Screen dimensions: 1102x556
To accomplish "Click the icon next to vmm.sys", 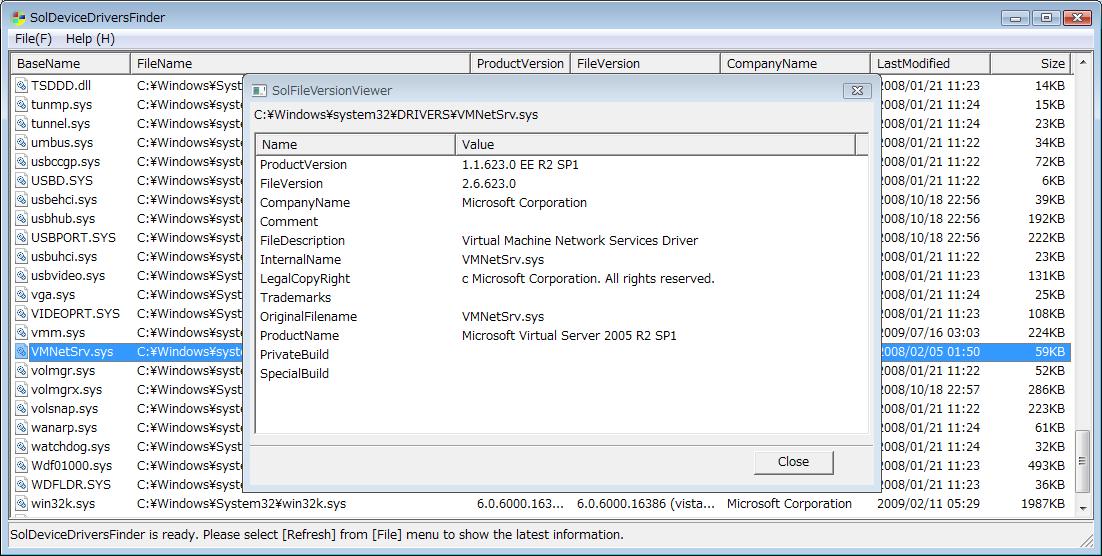I will (21, 332).
